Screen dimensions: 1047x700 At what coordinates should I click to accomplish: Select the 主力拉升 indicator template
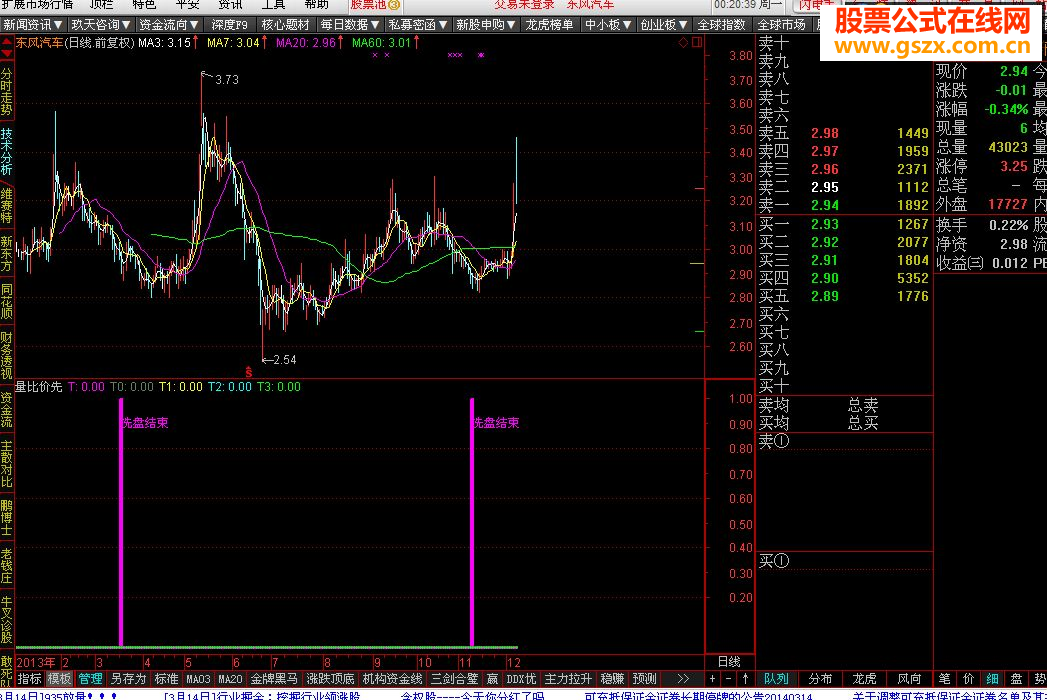568,679
